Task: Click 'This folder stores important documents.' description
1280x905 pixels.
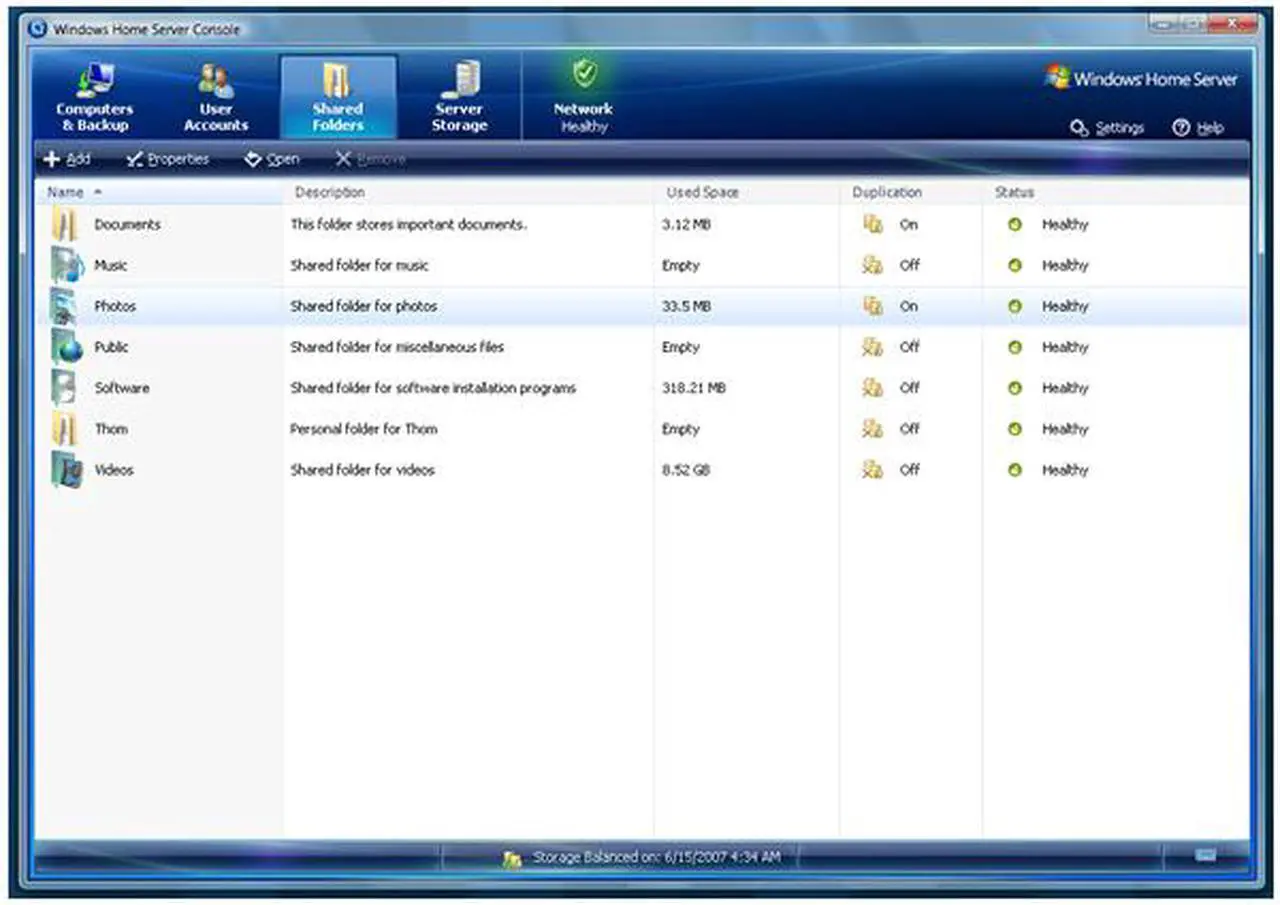Action: 408,225
